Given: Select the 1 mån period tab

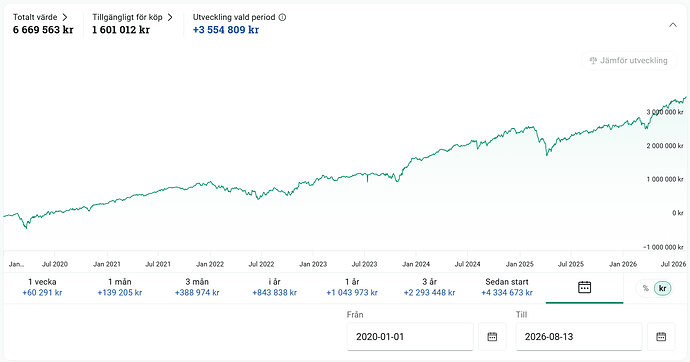Looking at the screenshot, I should (120, 288).
